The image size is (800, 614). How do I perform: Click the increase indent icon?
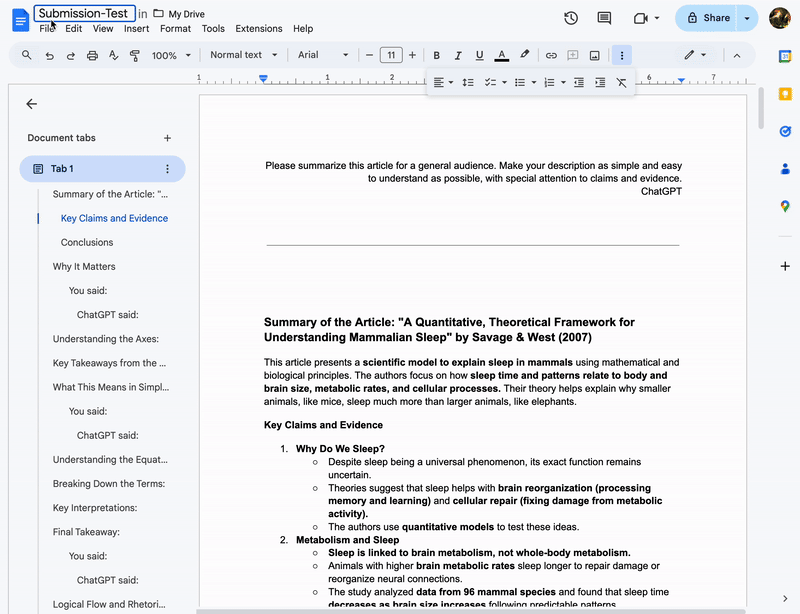point(600,82)
